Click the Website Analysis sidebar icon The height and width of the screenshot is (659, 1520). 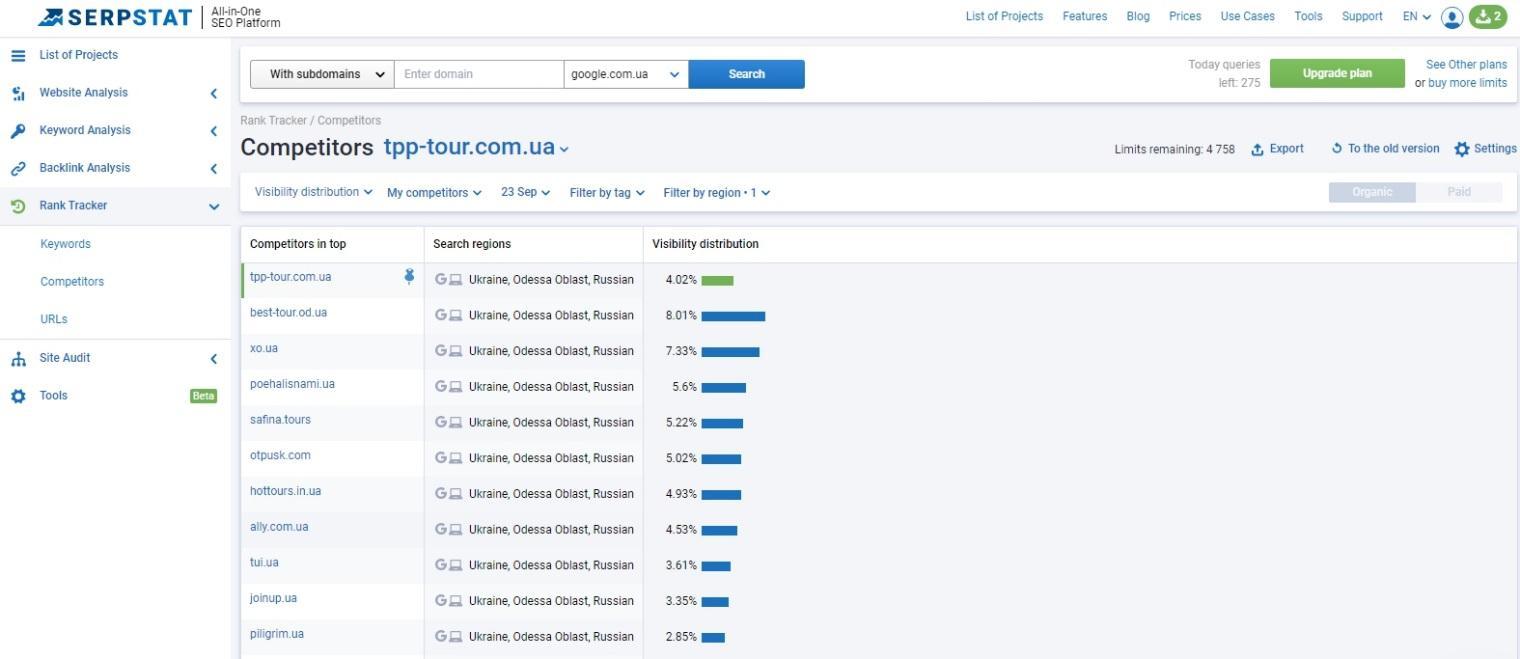18,93
